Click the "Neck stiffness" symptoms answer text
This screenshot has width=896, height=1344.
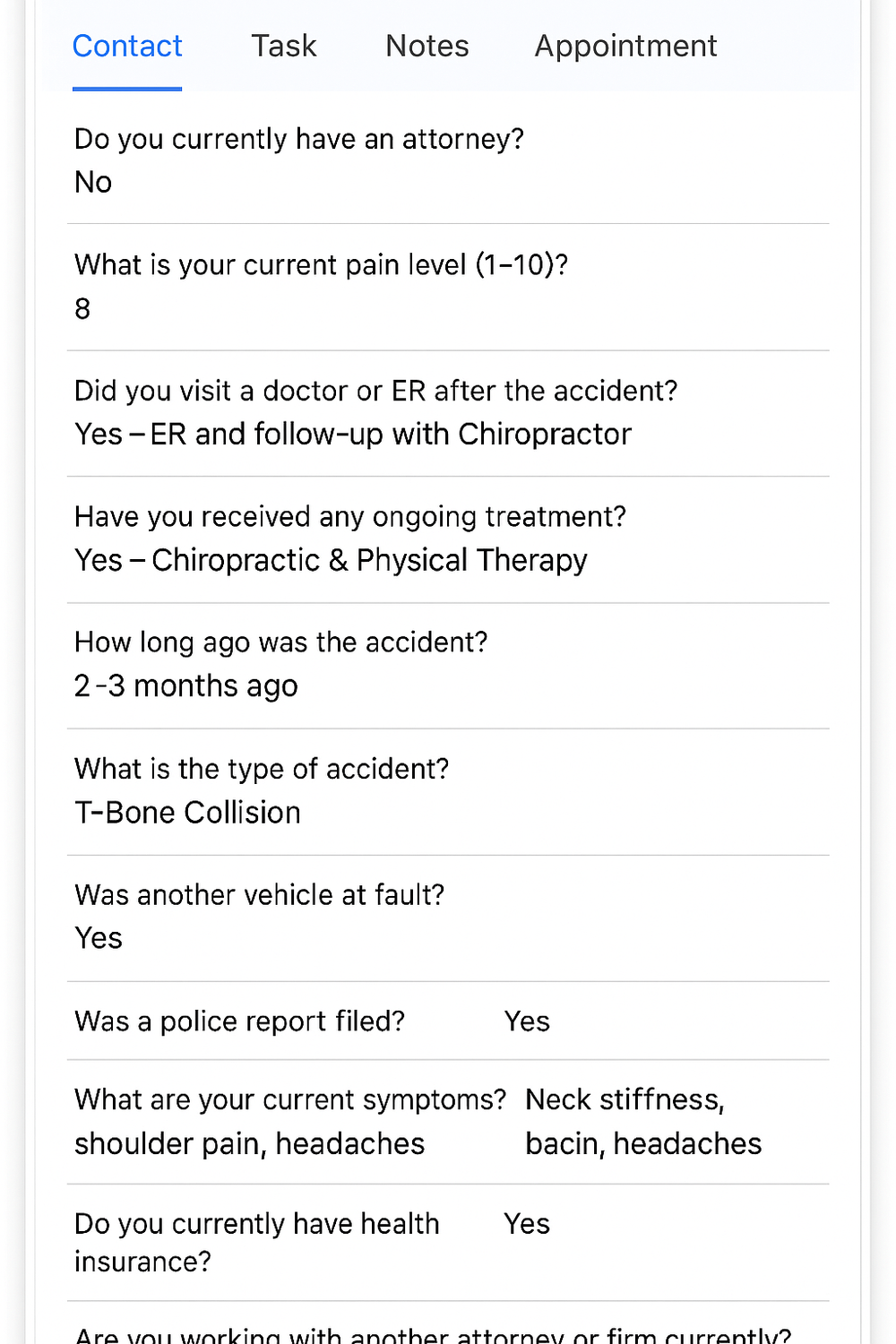tap(625, 1100)
